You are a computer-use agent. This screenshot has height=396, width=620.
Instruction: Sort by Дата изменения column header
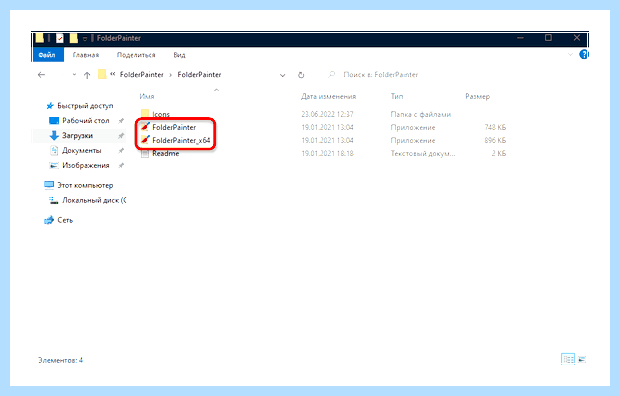pyautogui.click(x=329, y=96)
